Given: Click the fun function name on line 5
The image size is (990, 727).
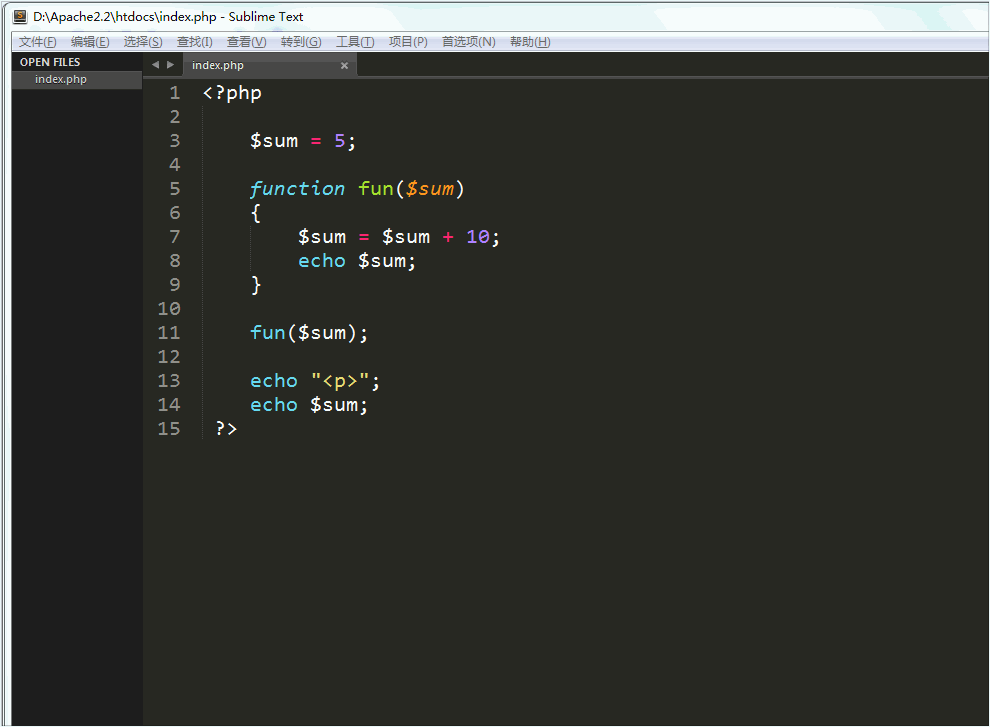Looking at the screenshot, I should (376, 189).
